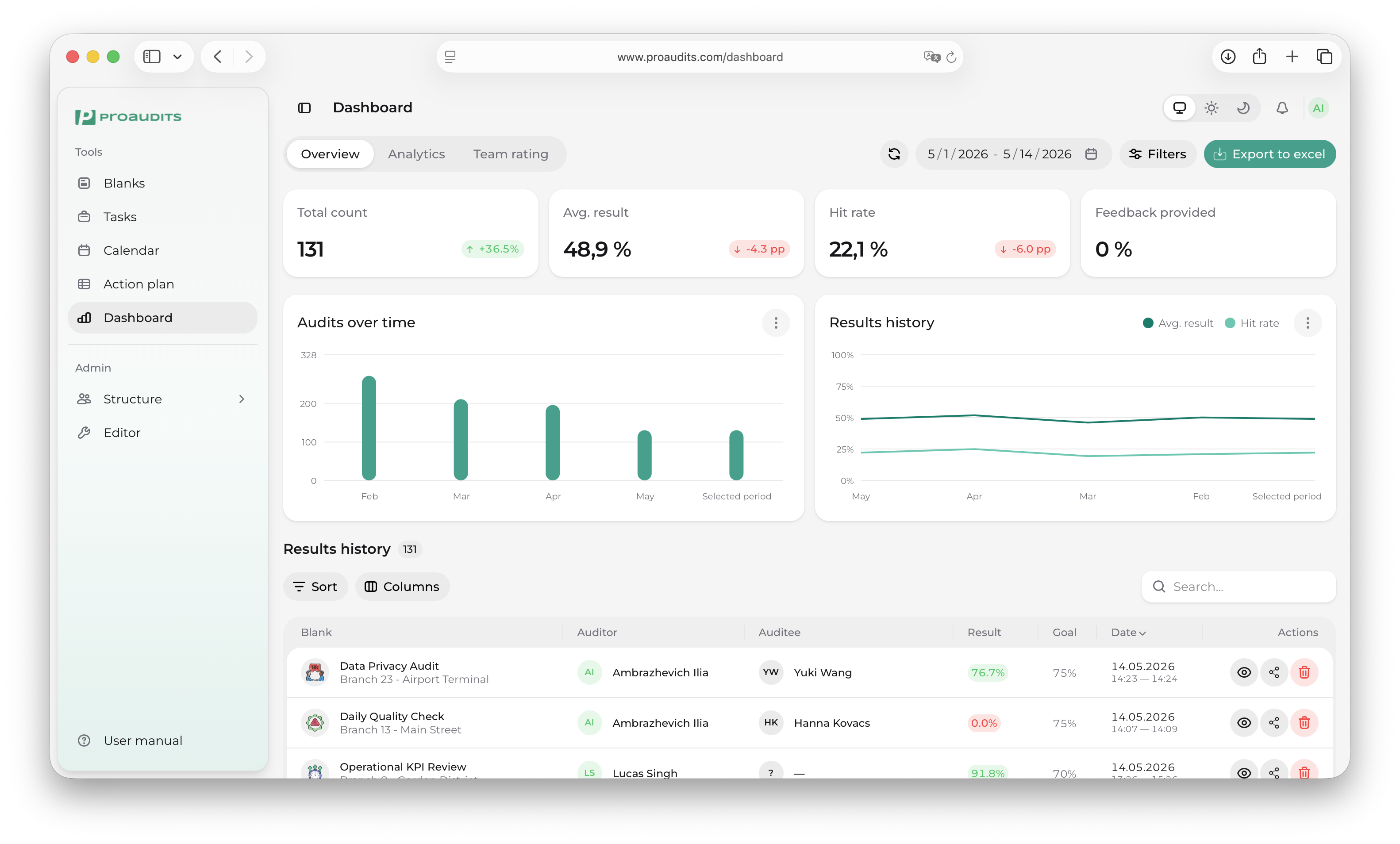This screenshot has height=844, width=1400.
Task: Click auditee Yuki Wang
Action: click(x=823, y=672)
